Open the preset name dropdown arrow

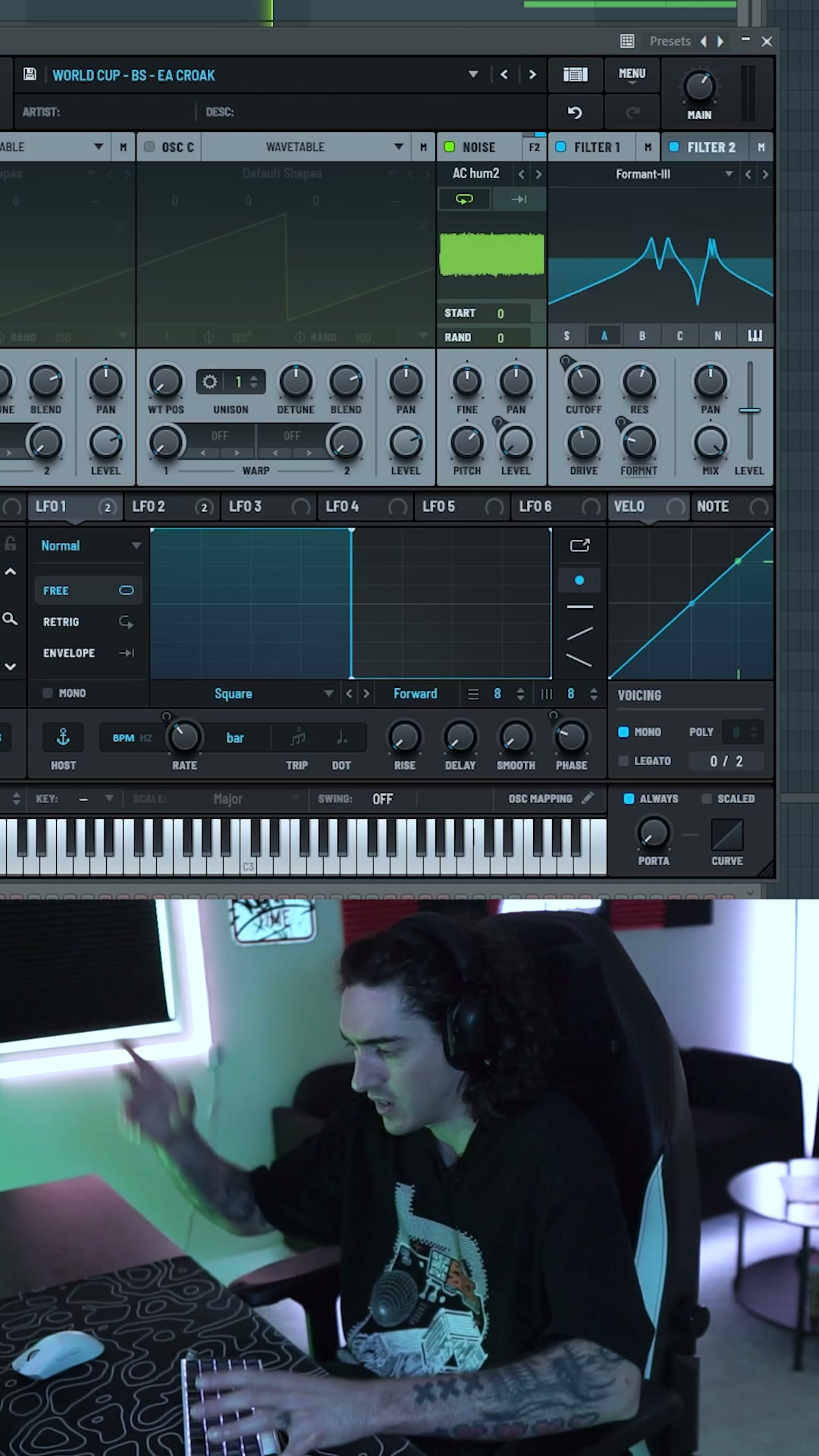pyautogui.click(x=473, y=74)
